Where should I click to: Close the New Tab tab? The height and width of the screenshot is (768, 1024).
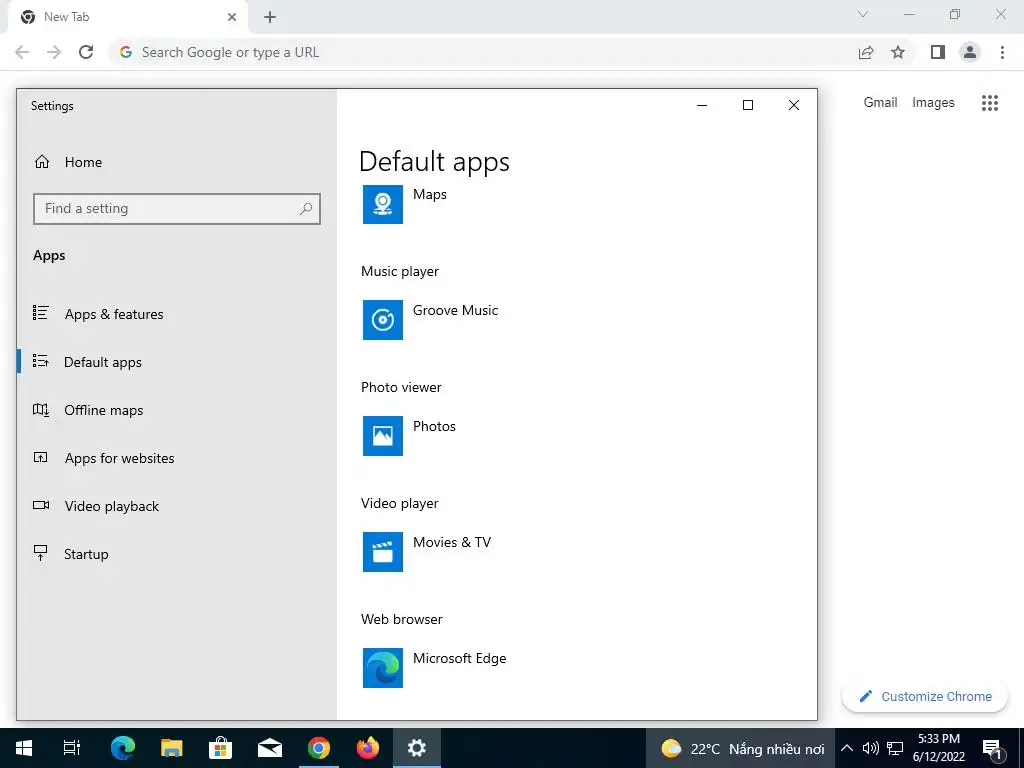coord(232,17)
